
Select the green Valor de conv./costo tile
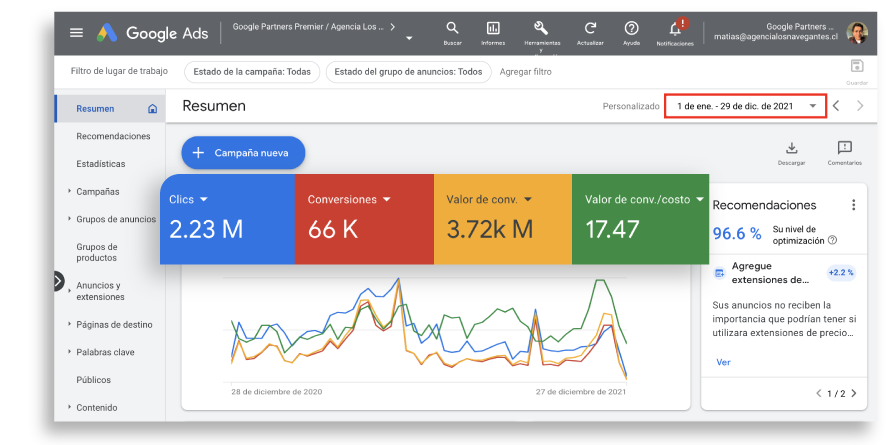641,219
